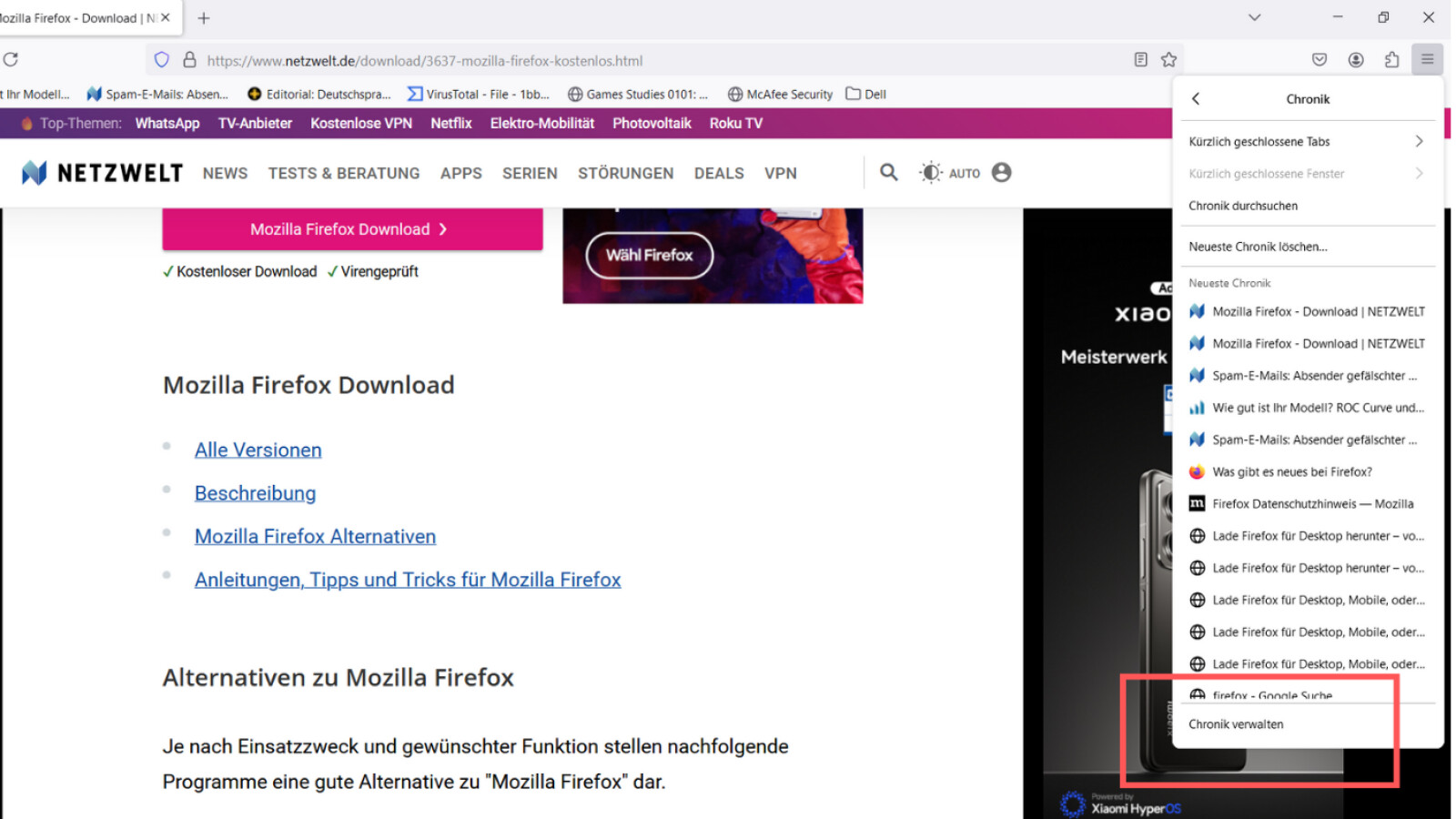The image size is (1456, 819).
Task: Open the Pocket save icon
Action: click(x=1319, y=60)
